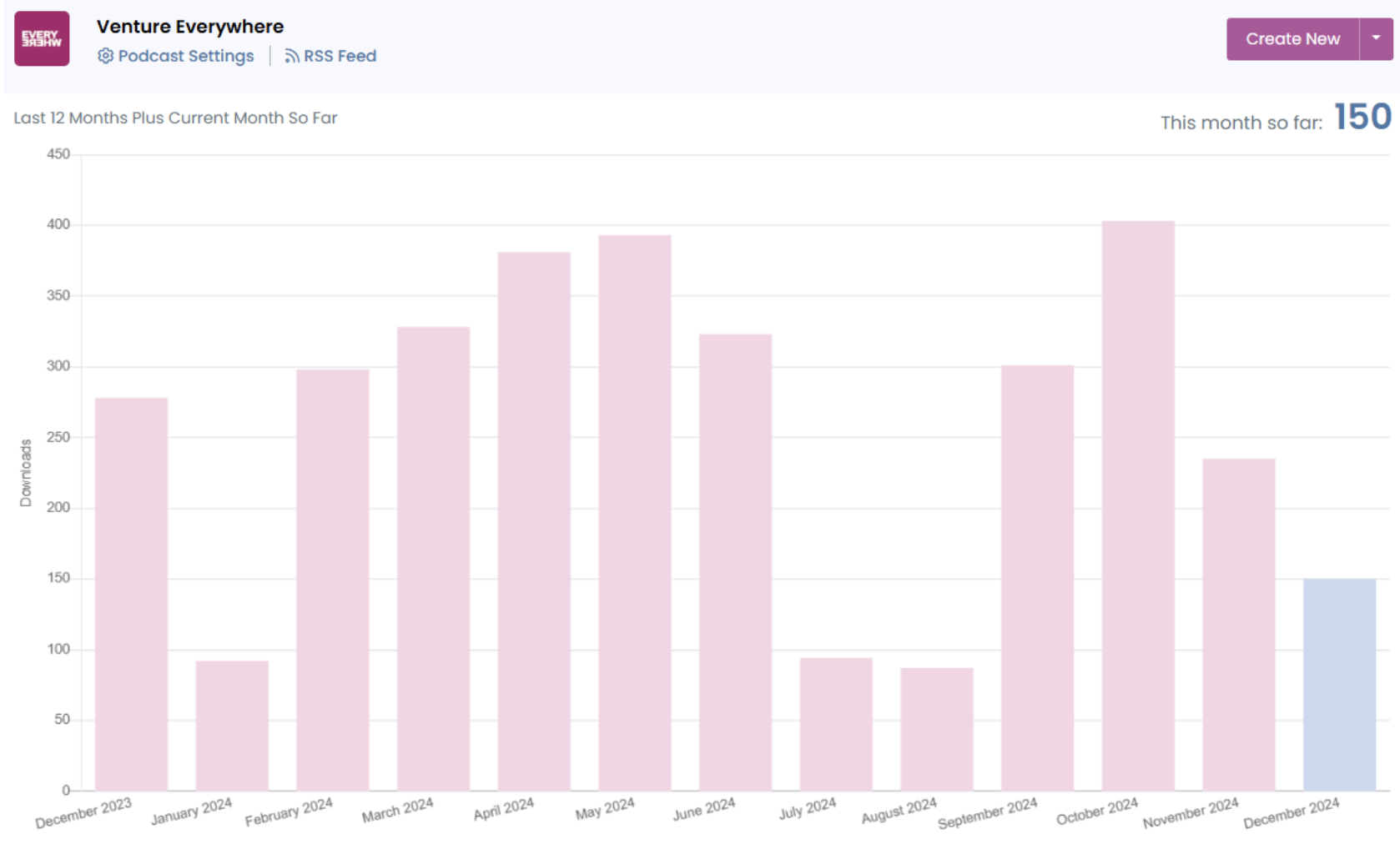Open the Podcast Settings link
The image size is (1400, 854).
pos(185,56)
